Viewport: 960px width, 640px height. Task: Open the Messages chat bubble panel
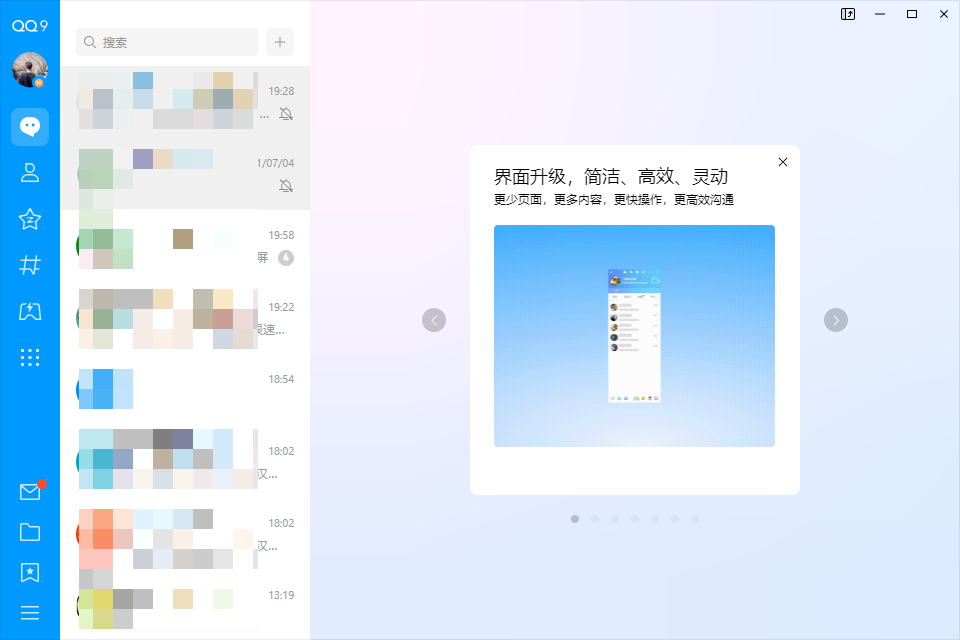point(30,127)
